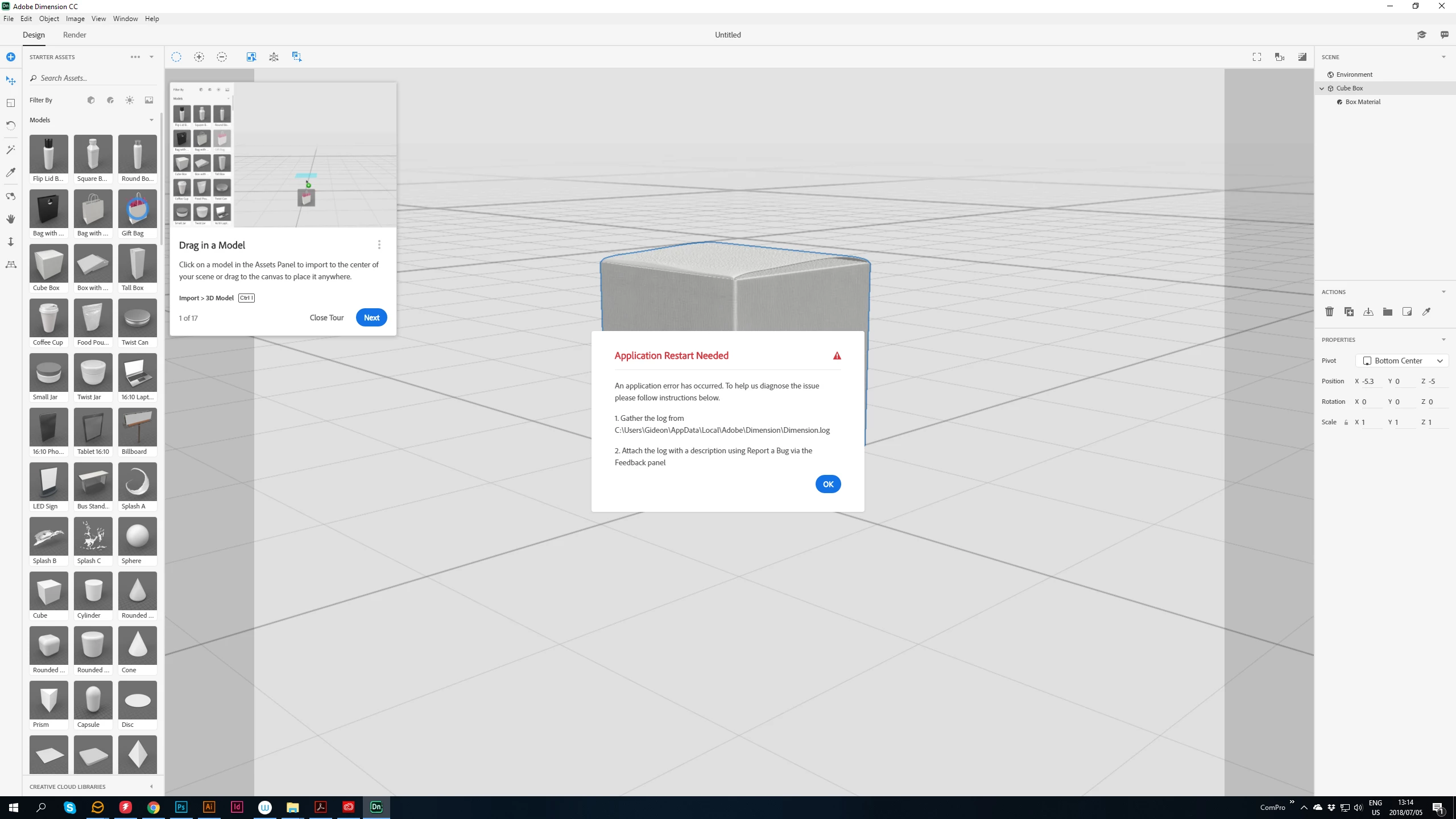Toggle the Lights filter icon

point(130,100)
